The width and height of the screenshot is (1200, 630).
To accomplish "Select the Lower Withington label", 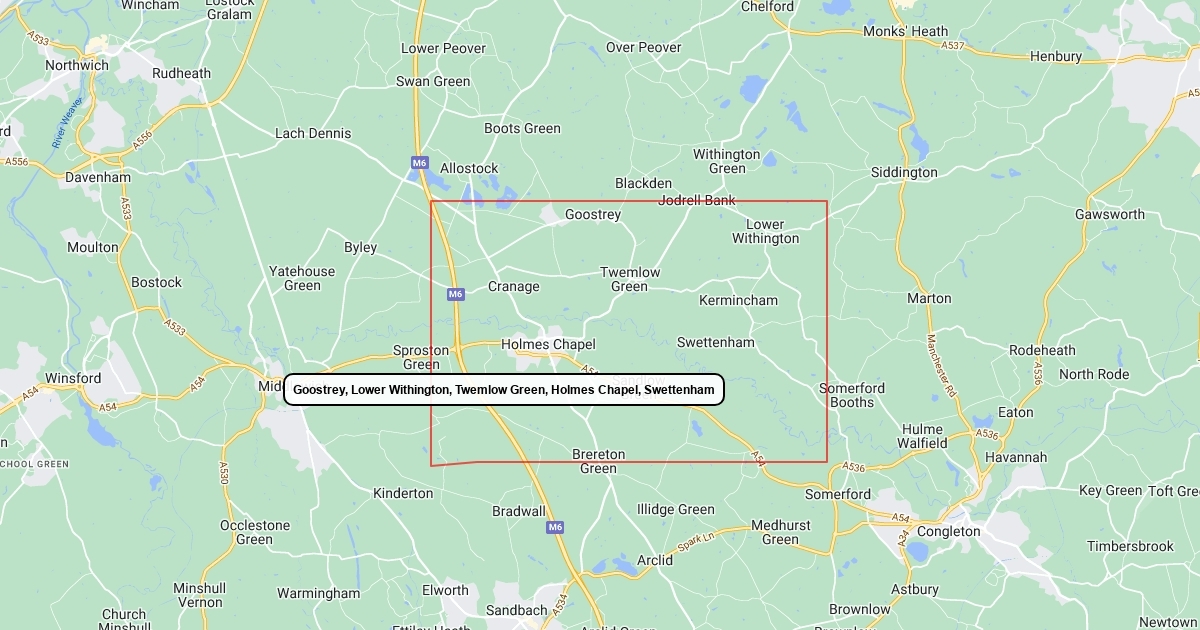I will [766, 231].
